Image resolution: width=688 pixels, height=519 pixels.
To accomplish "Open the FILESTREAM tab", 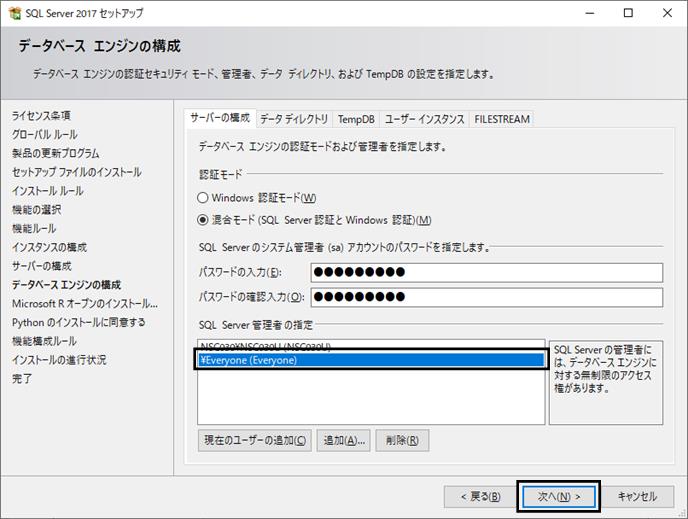I will (502, 119).
